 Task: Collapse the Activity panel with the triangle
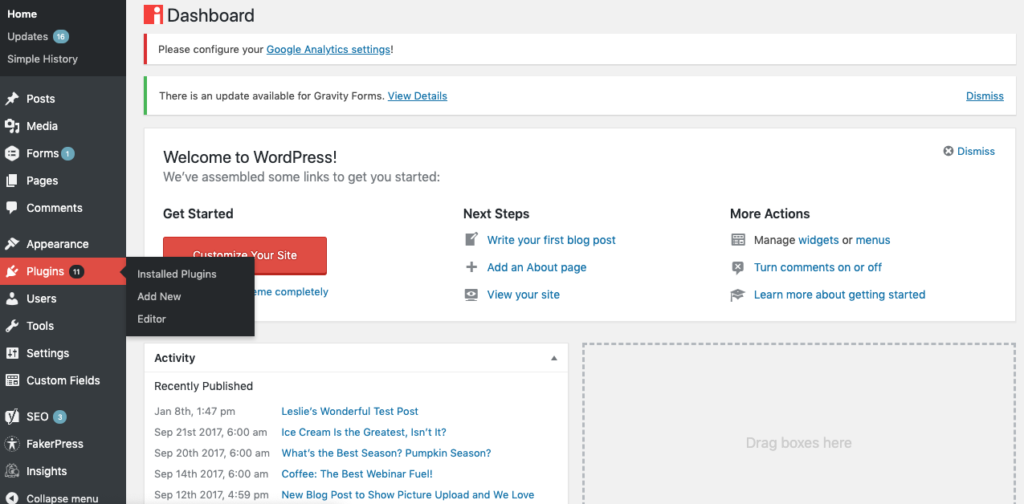554,358
